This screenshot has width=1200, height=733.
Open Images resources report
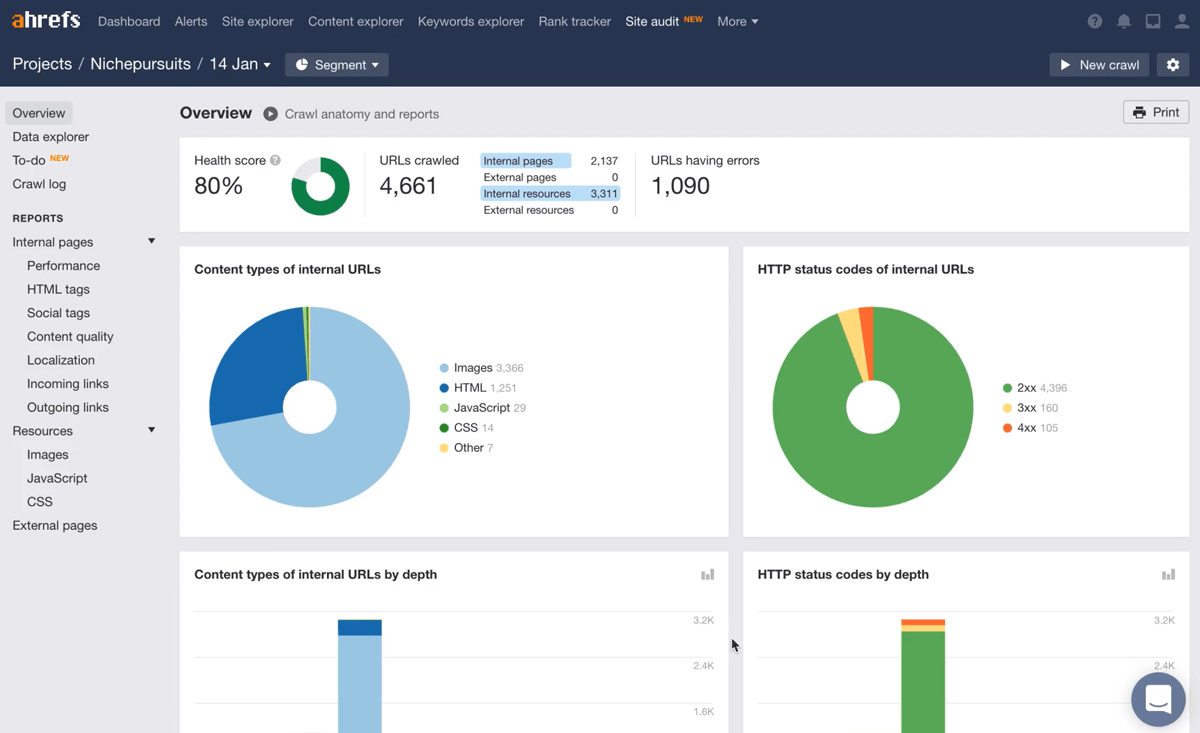(x=48, y=455)
